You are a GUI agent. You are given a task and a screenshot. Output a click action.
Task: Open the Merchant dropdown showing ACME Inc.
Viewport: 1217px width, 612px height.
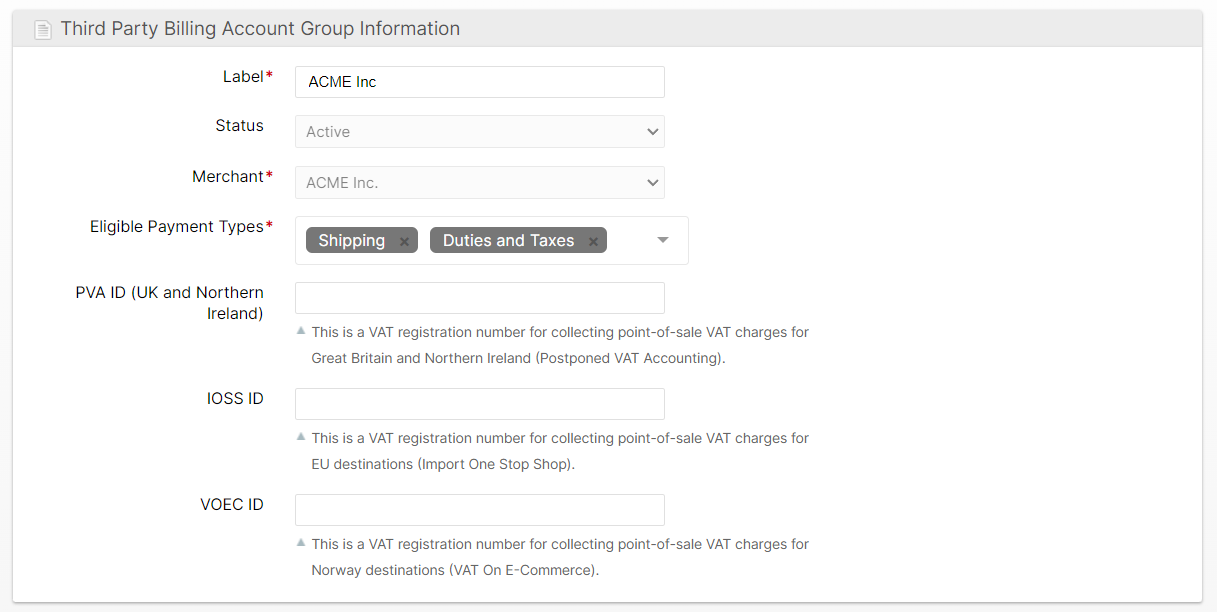[x=479, y=183]
